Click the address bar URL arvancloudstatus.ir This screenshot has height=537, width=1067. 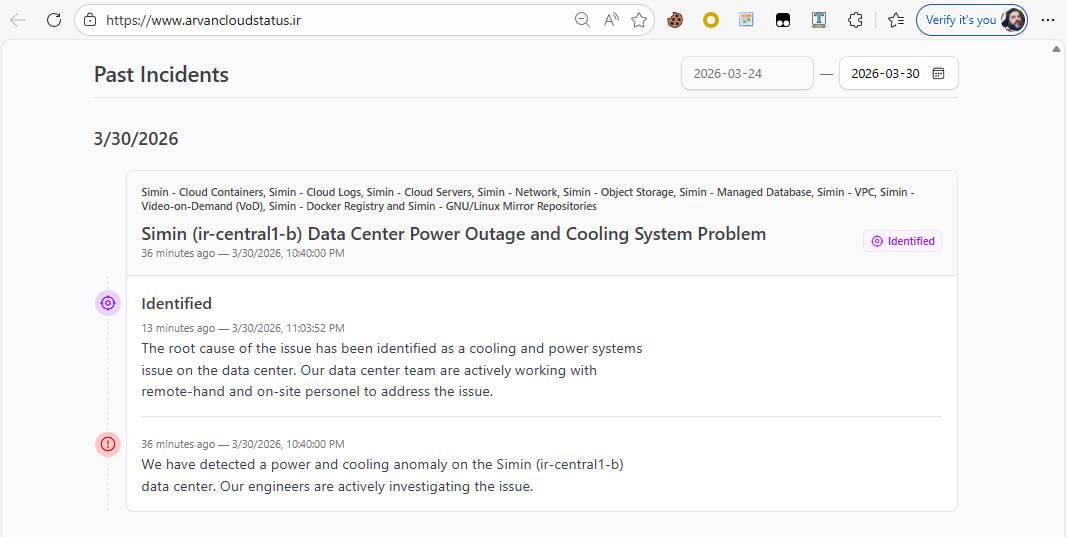tap(203, 20)
